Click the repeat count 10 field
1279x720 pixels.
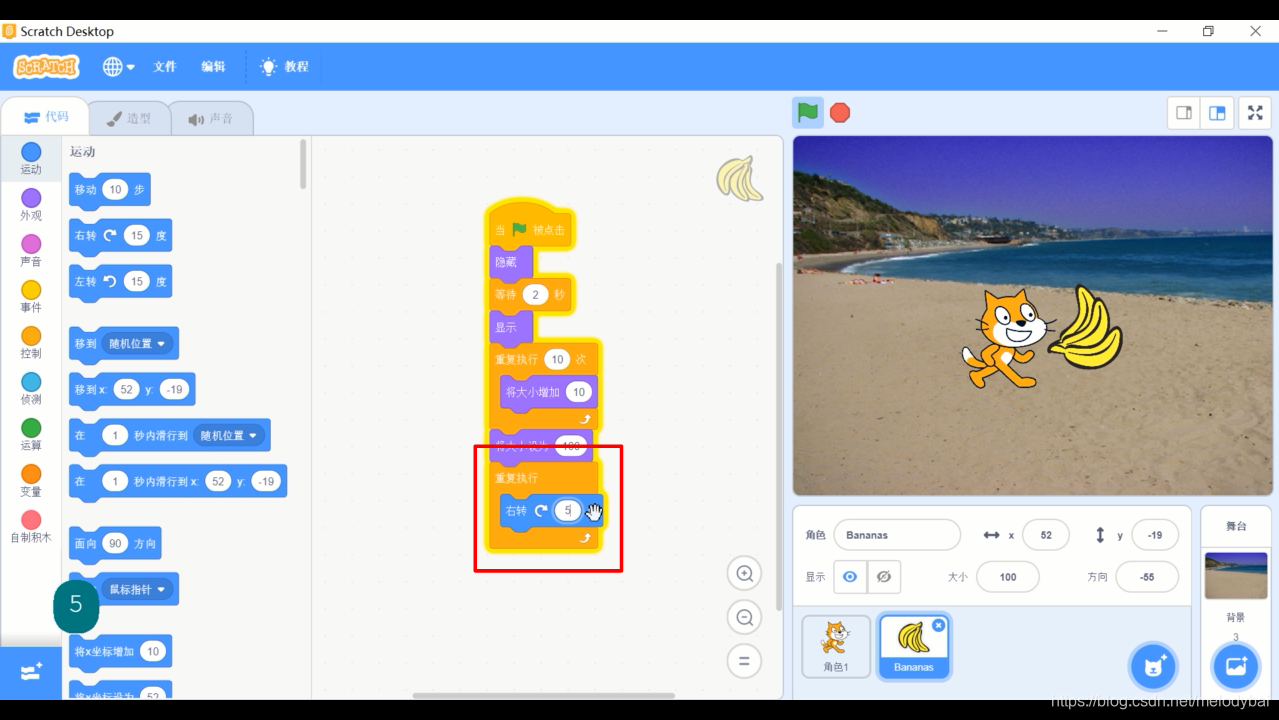(557, 359)
